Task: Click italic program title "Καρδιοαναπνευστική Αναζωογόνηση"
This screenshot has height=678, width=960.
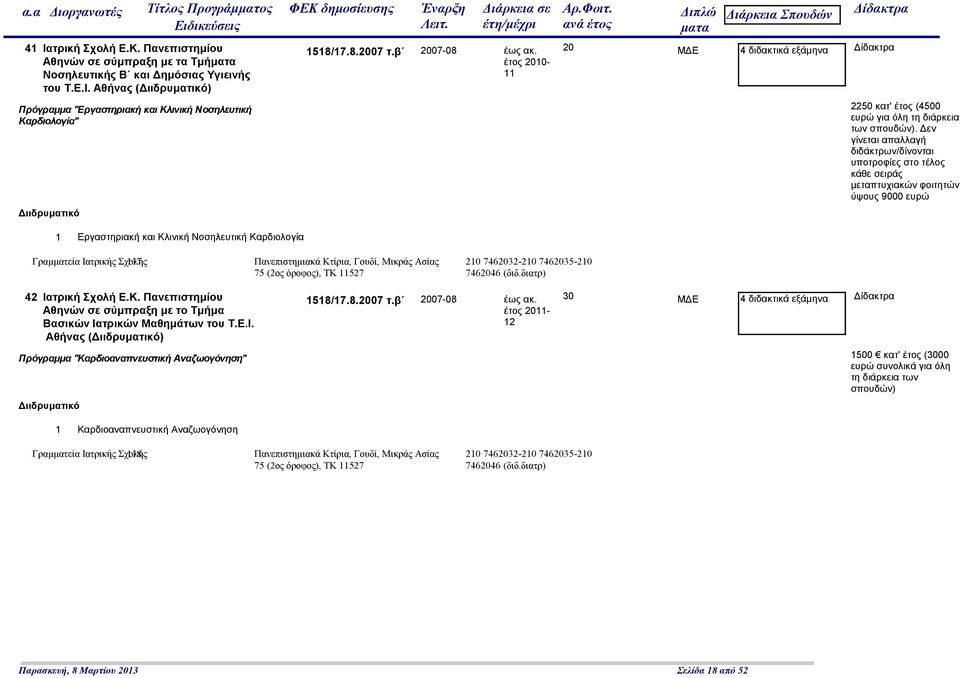Action: [x=132, y=358]
